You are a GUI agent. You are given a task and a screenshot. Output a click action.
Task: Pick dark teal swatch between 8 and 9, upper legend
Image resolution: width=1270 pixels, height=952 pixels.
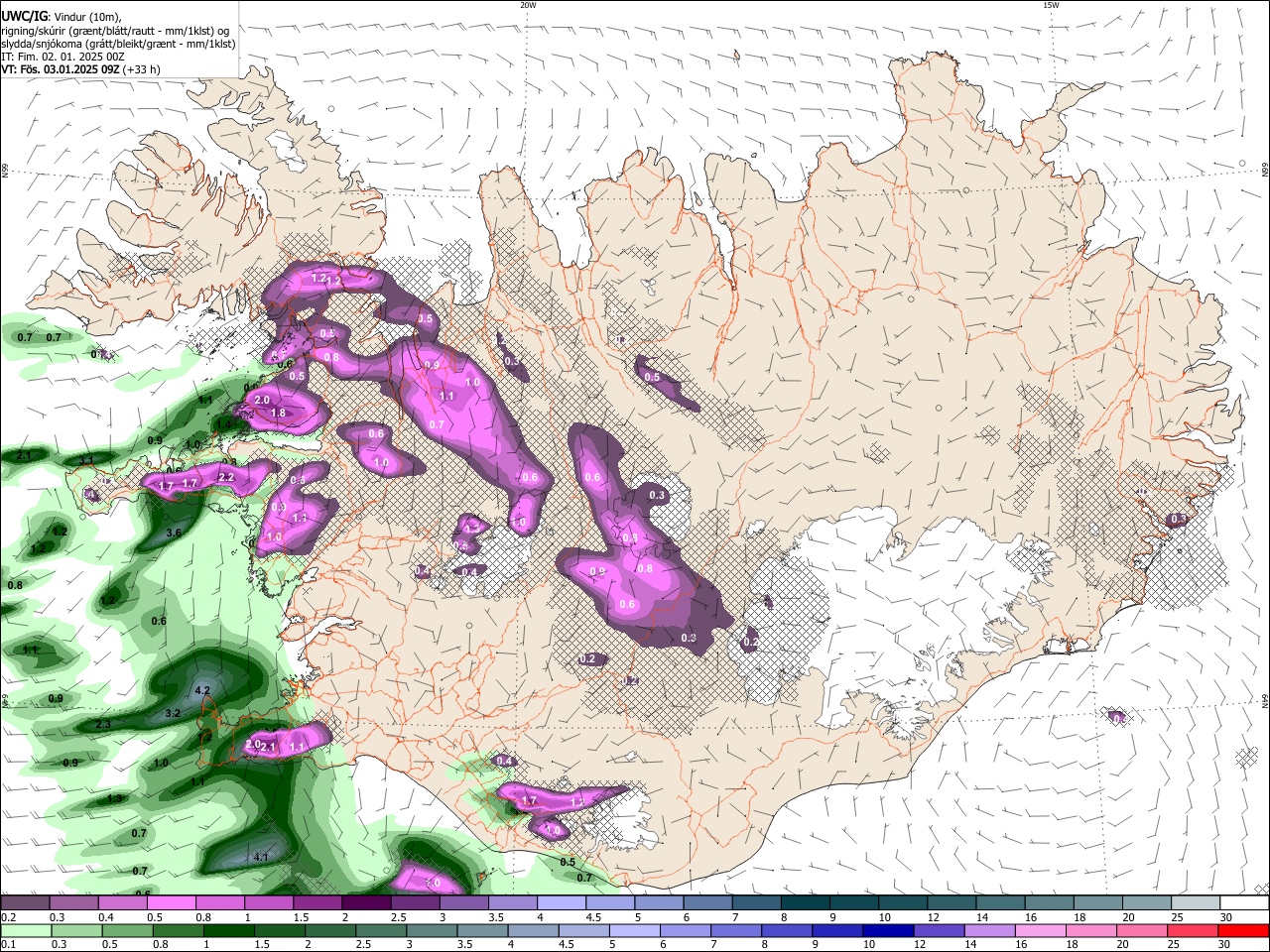click(806, 903)
